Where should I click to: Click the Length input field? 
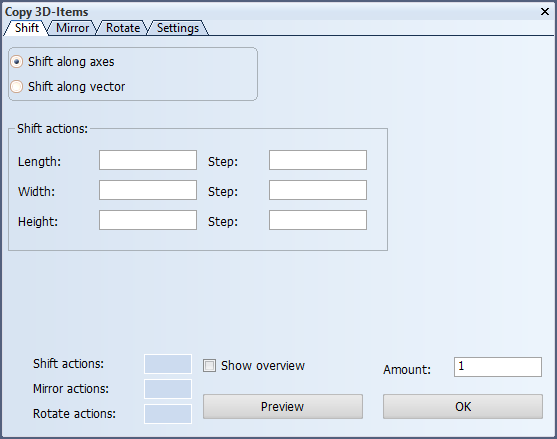pyautogui.click(x=148, y=160)
